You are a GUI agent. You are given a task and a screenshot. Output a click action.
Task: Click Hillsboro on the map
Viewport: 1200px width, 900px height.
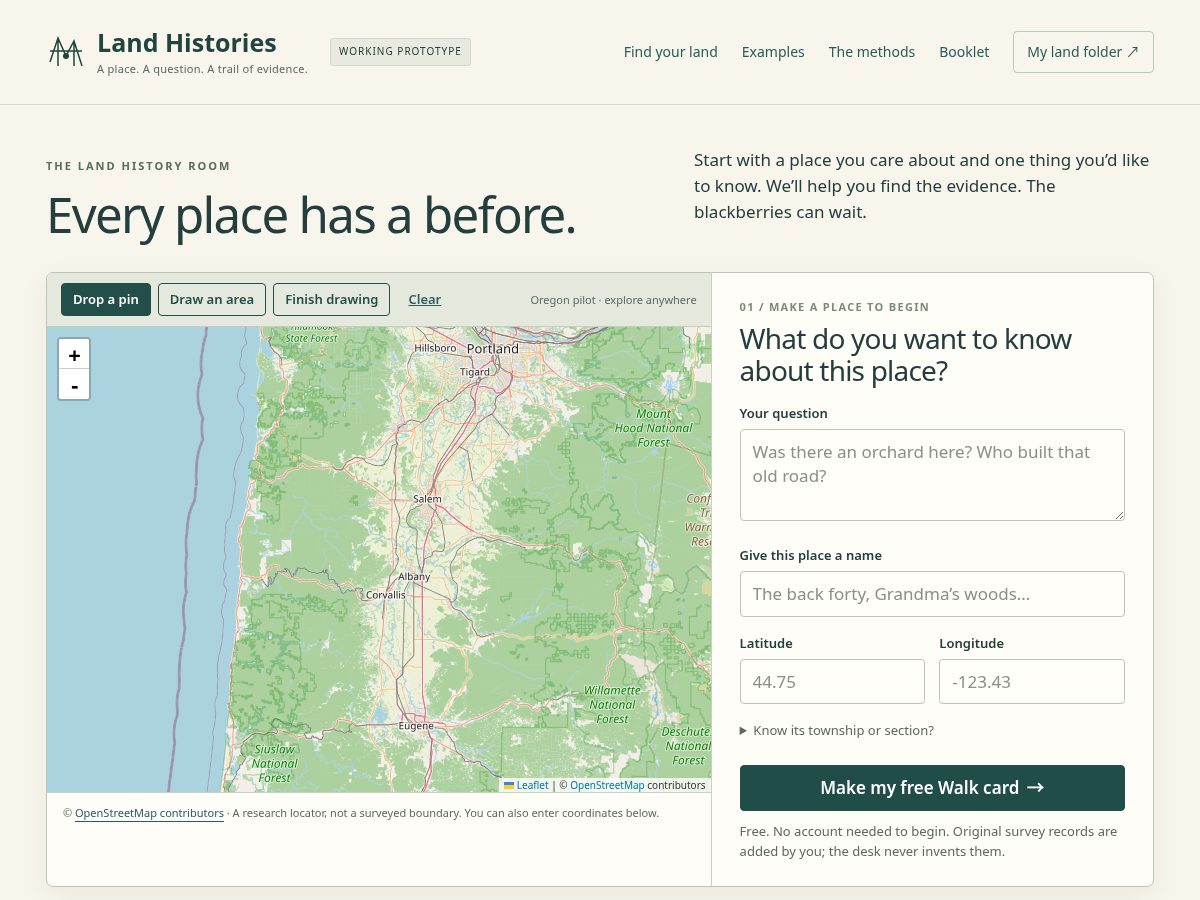coord(435,348)
